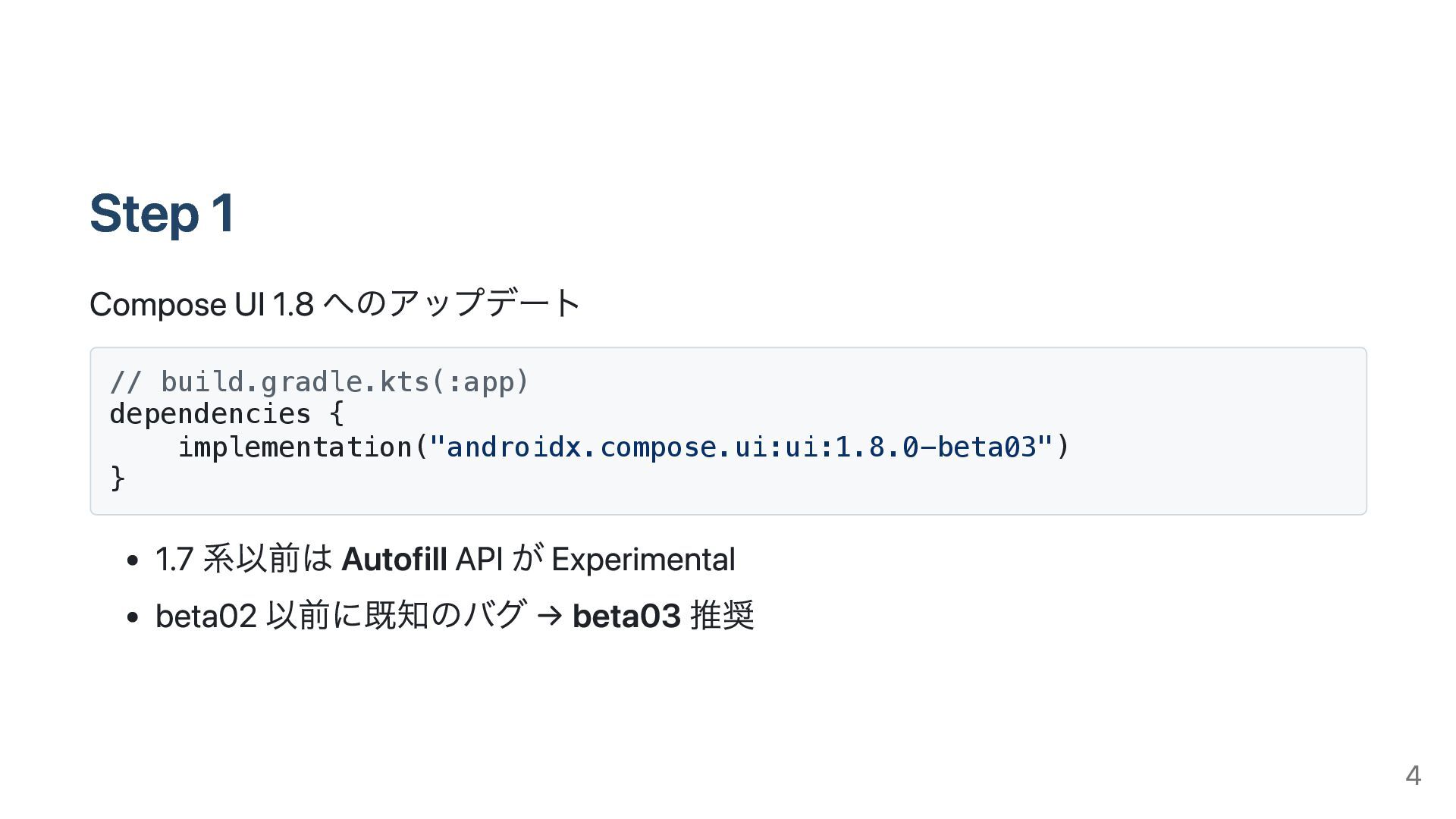Image resolution: width=1456 pixels, height=819 pixels.
Task: Click the "implementation" keyword in code
Action: tap(295, 447)
